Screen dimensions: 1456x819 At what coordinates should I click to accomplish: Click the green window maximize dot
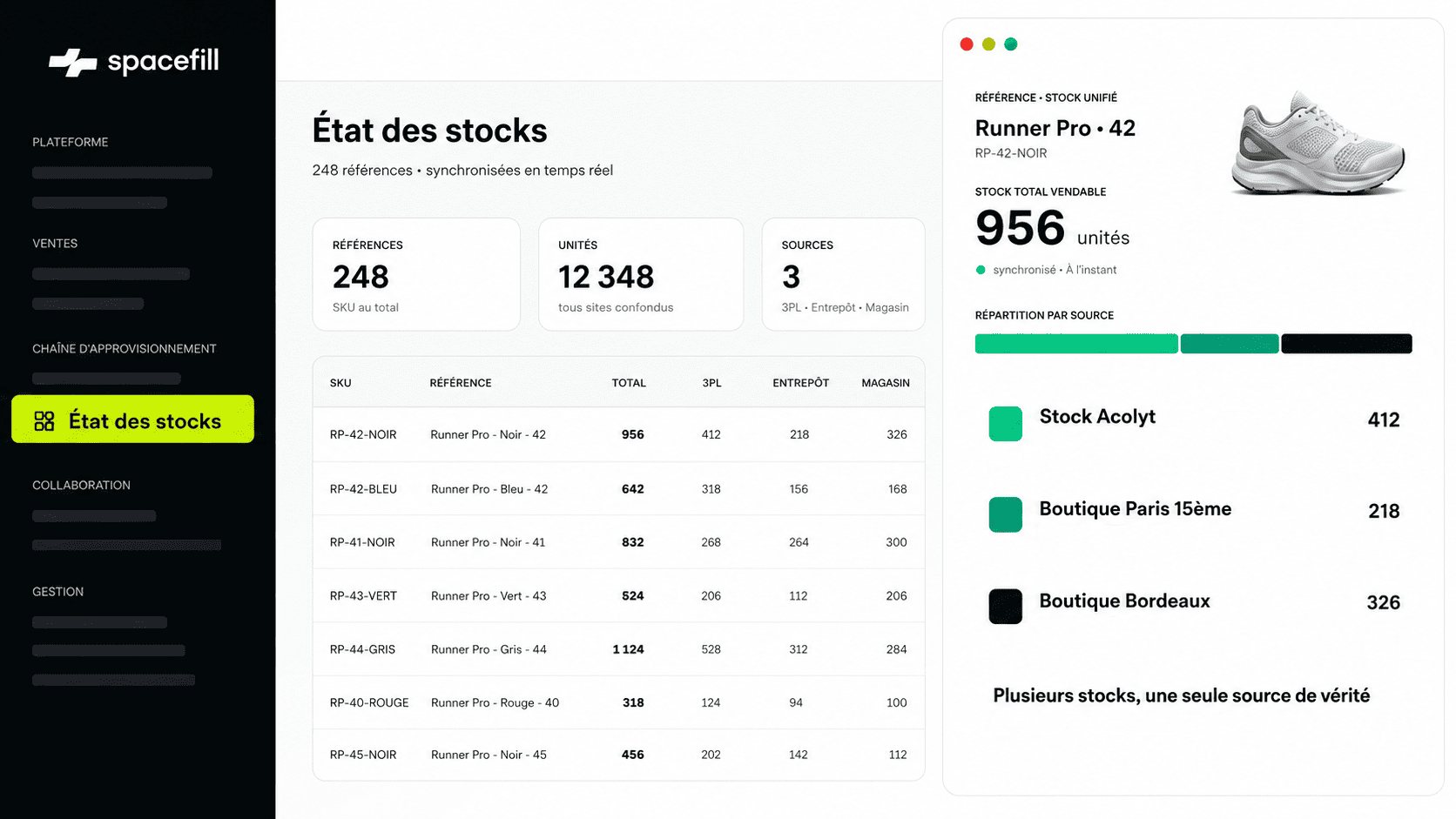(1011, 44)
